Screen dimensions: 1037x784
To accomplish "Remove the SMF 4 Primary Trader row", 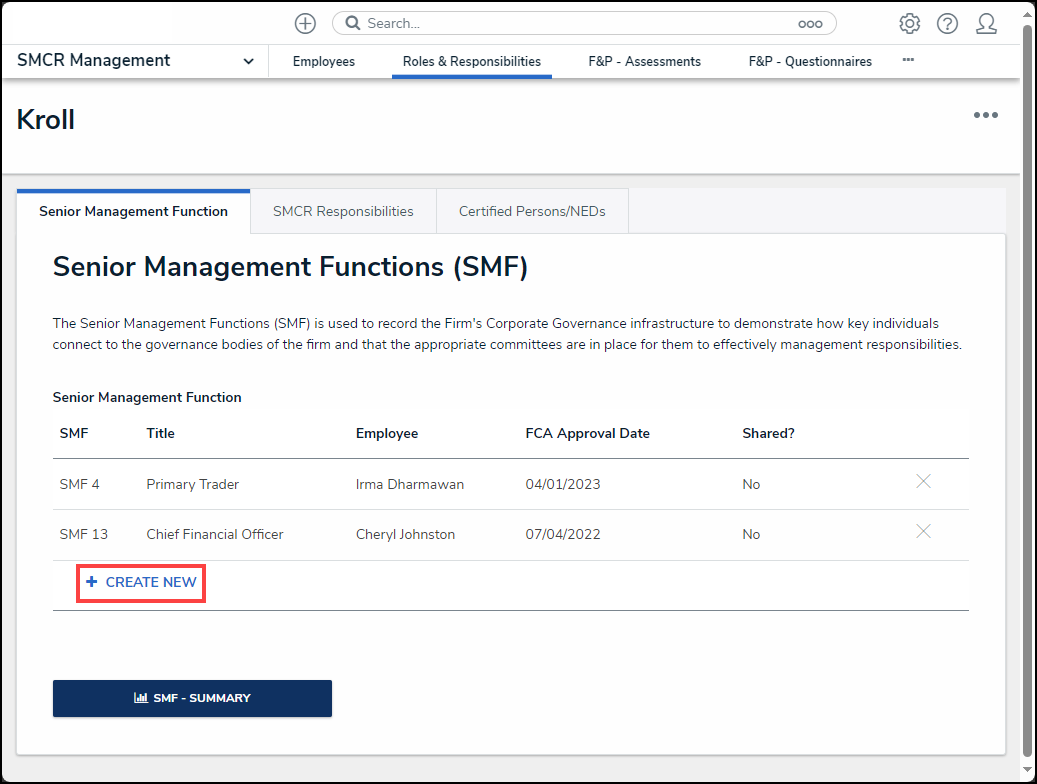I will 923,482.
